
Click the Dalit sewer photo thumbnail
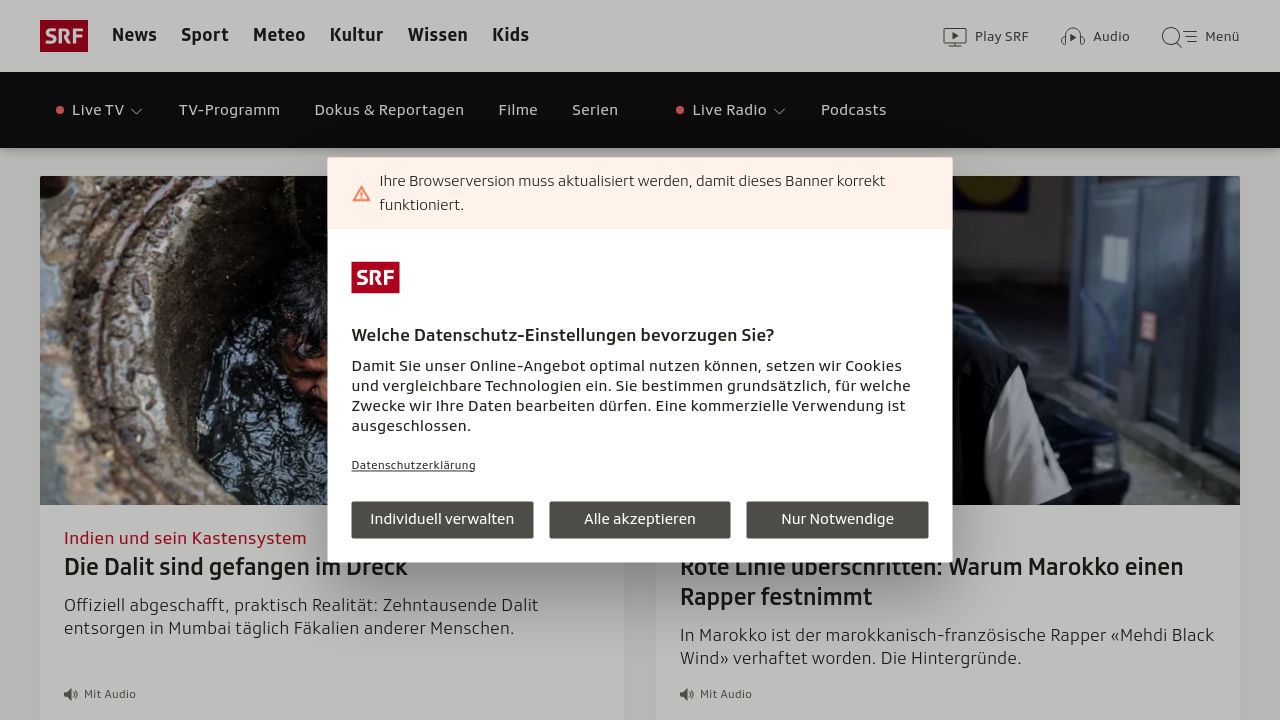[x=184, y=340]
